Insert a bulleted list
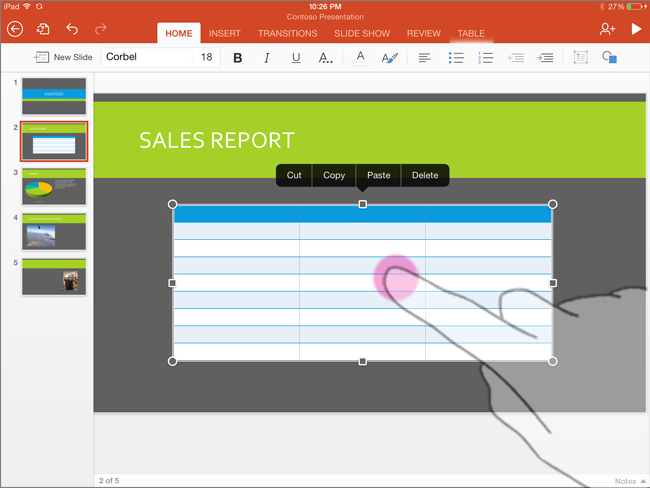Image resolution: width=650 pixels, height=488 pixels. click(x=456, y=58)
